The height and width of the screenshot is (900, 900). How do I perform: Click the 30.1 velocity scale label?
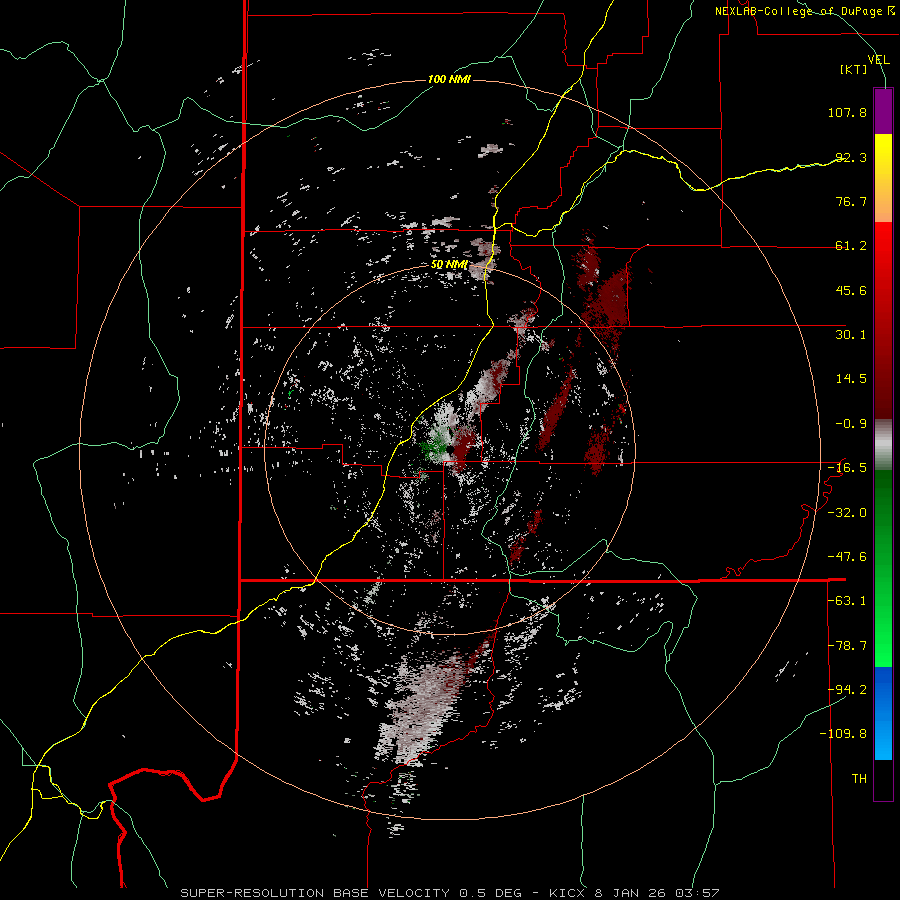point(851,335)
